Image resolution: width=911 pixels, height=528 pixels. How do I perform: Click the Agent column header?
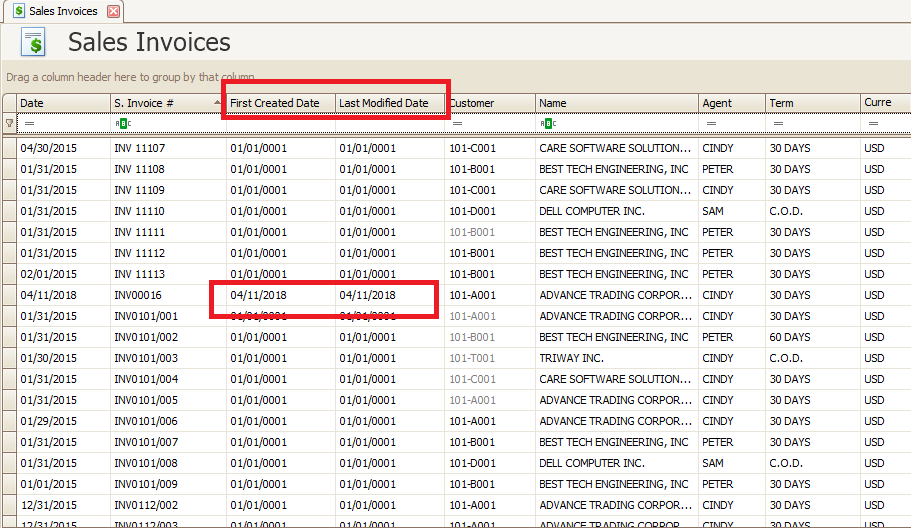click(x=731, y=103)
